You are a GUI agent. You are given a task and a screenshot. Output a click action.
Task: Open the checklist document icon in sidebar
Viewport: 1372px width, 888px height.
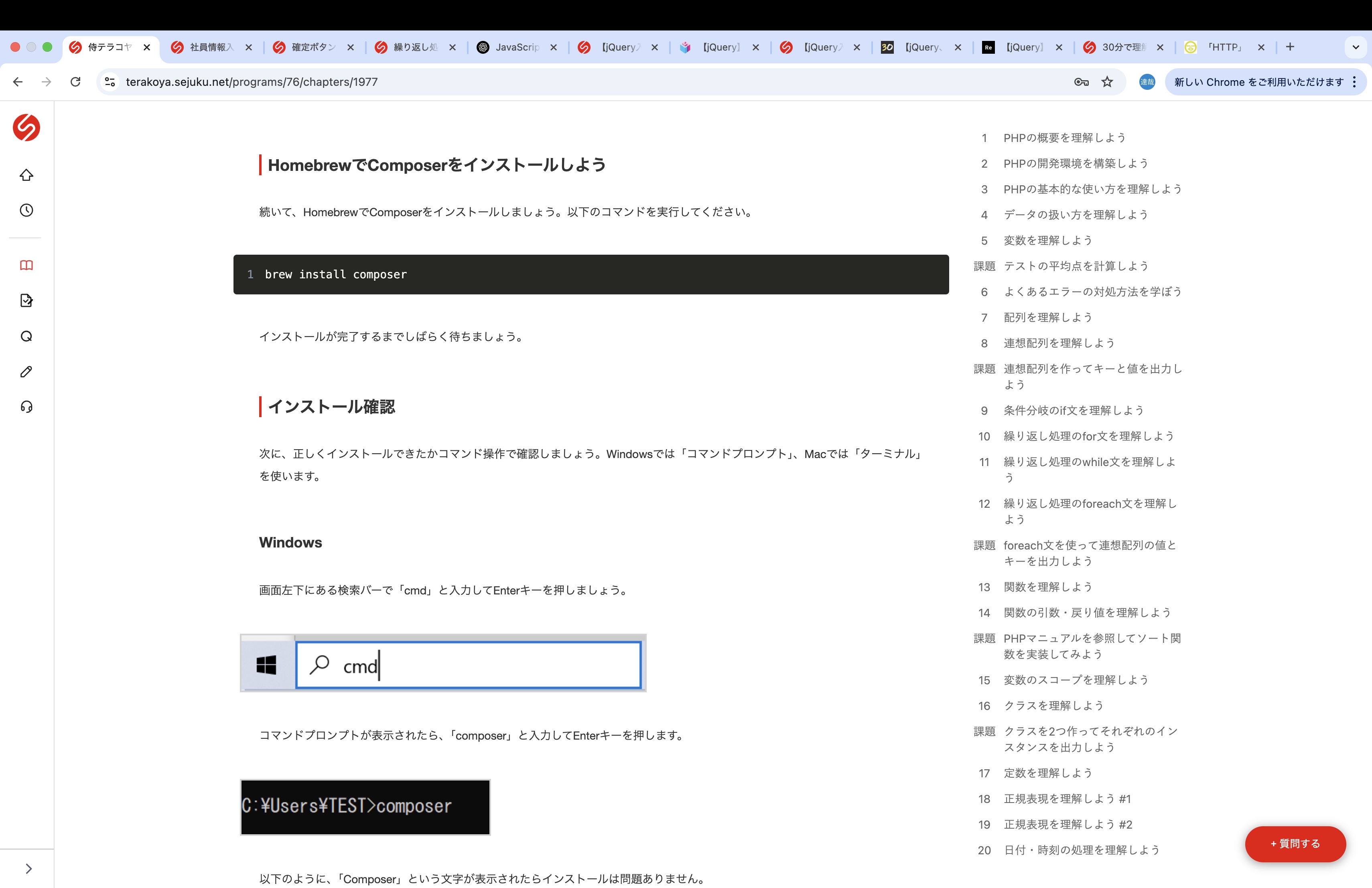26,300
